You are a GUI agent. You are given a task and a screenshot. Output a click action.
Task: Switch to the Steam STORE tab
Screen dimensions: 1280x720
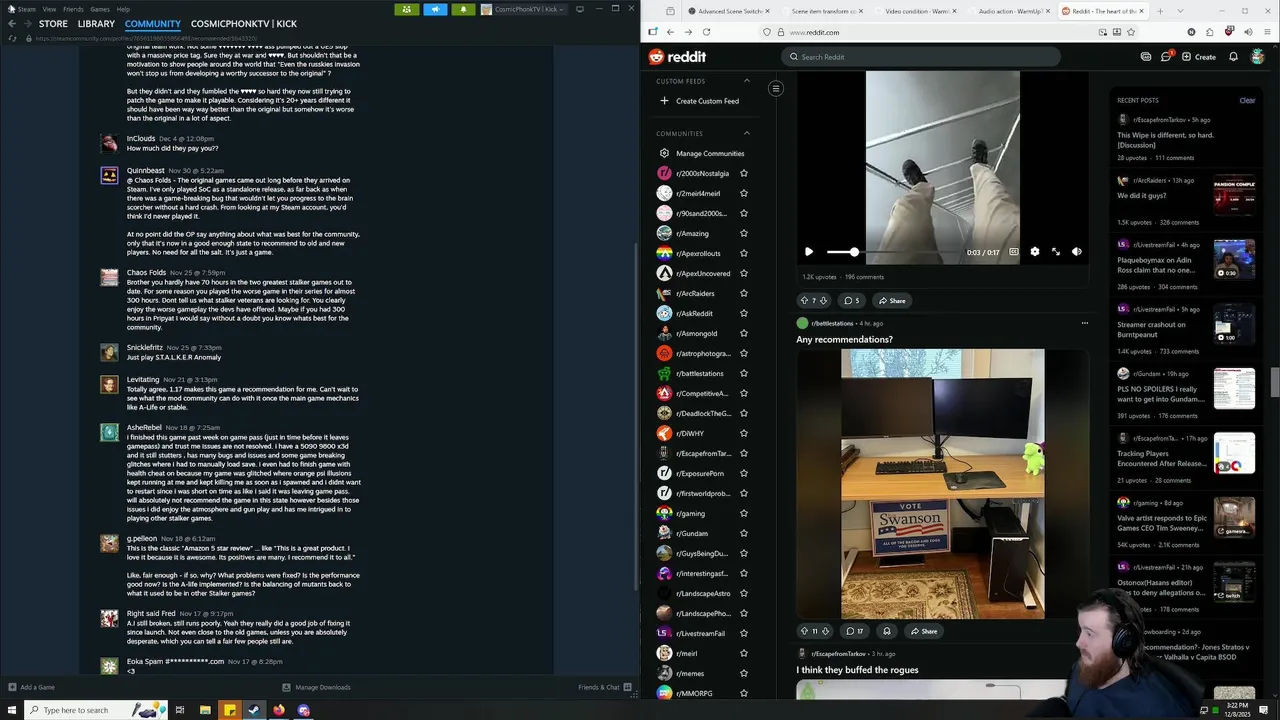point(53,24)
